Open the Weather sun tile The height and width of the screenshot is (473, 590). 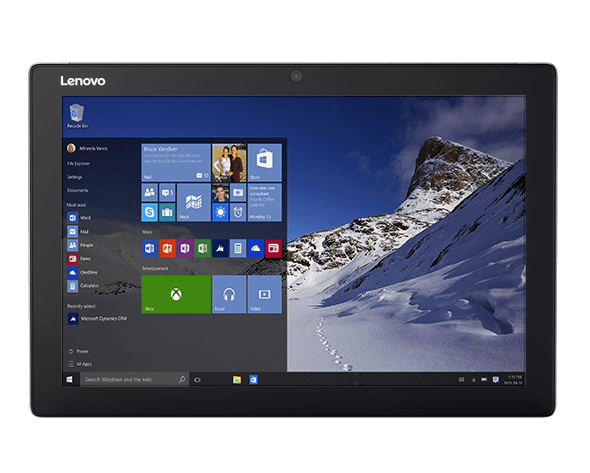pyautogui.click(x=220, y=212)
